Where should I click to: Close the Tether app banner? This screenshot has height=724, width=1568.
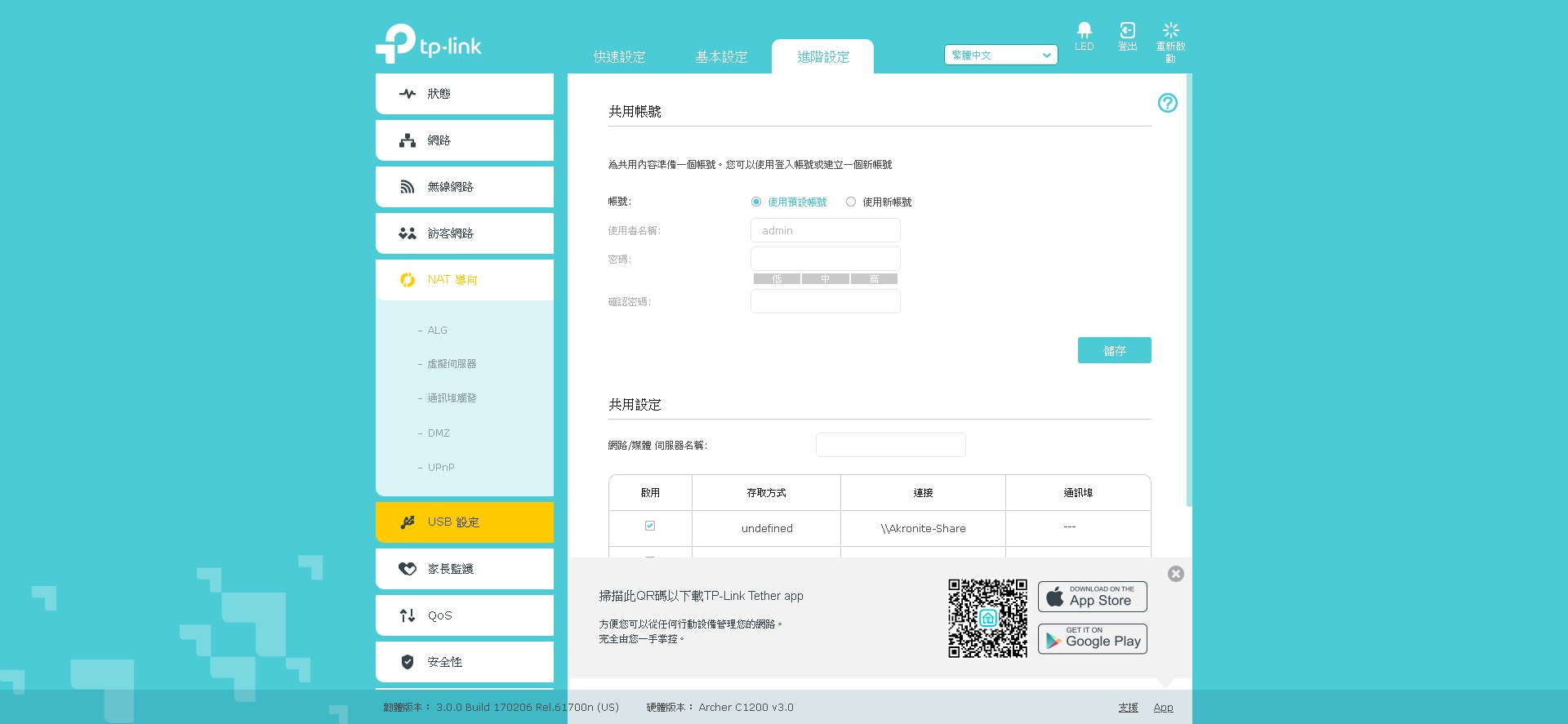[x=1175, y=574]
